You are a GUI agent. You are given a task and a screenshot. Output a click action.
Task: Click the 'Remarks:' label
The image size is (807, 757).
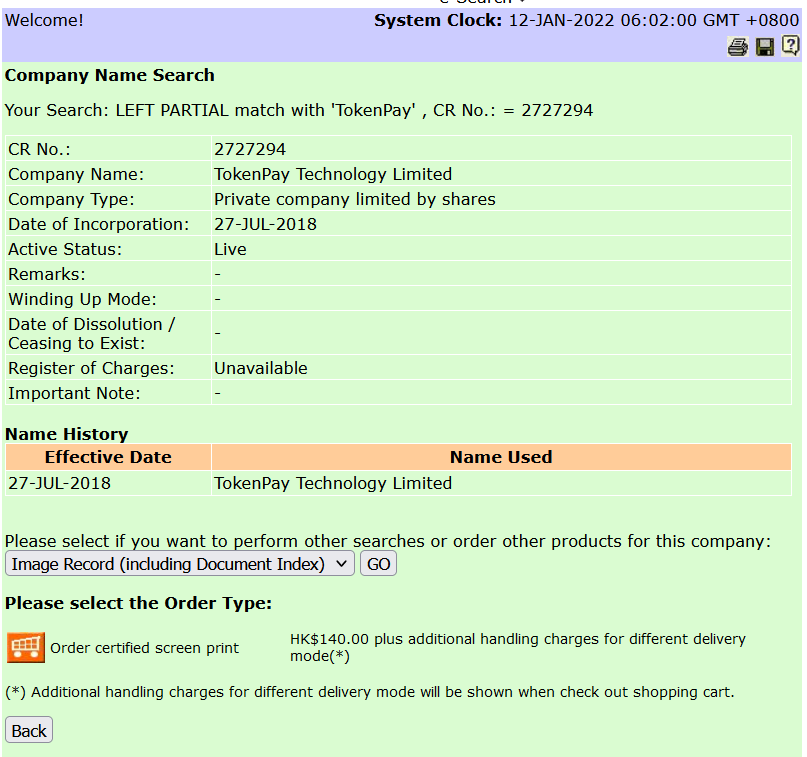click(x=47, y=274)
